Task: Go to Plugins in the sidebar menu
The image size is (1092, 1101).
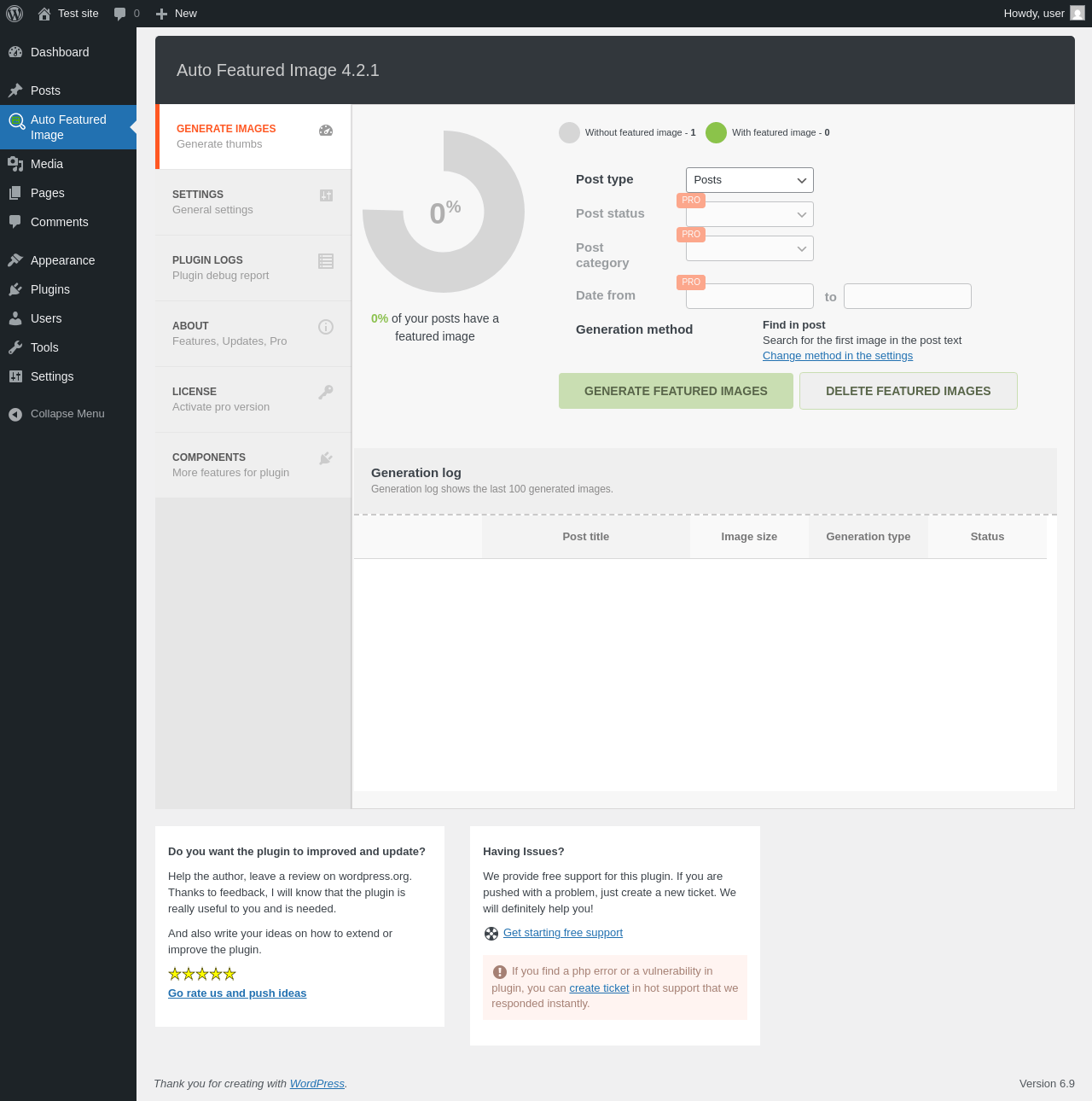Action: (x=50, y=289)
